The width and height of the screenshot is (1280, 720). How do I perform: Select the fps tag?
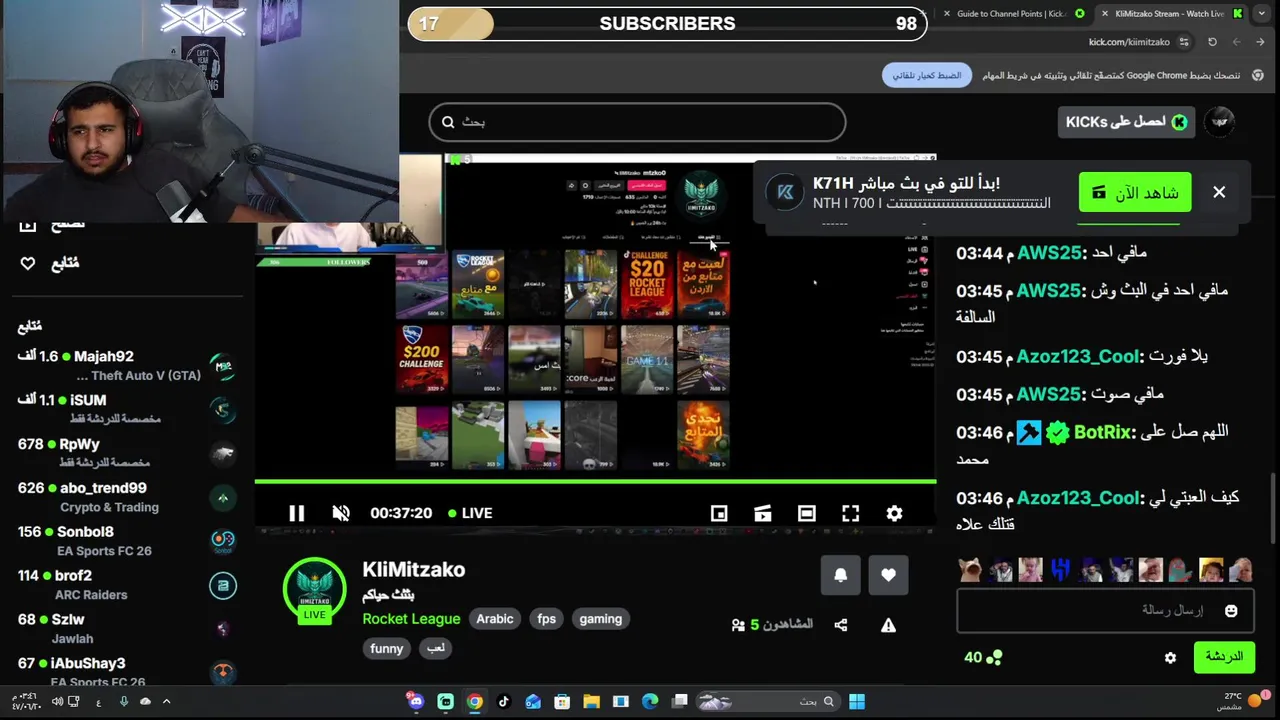(x=546, y=619)
